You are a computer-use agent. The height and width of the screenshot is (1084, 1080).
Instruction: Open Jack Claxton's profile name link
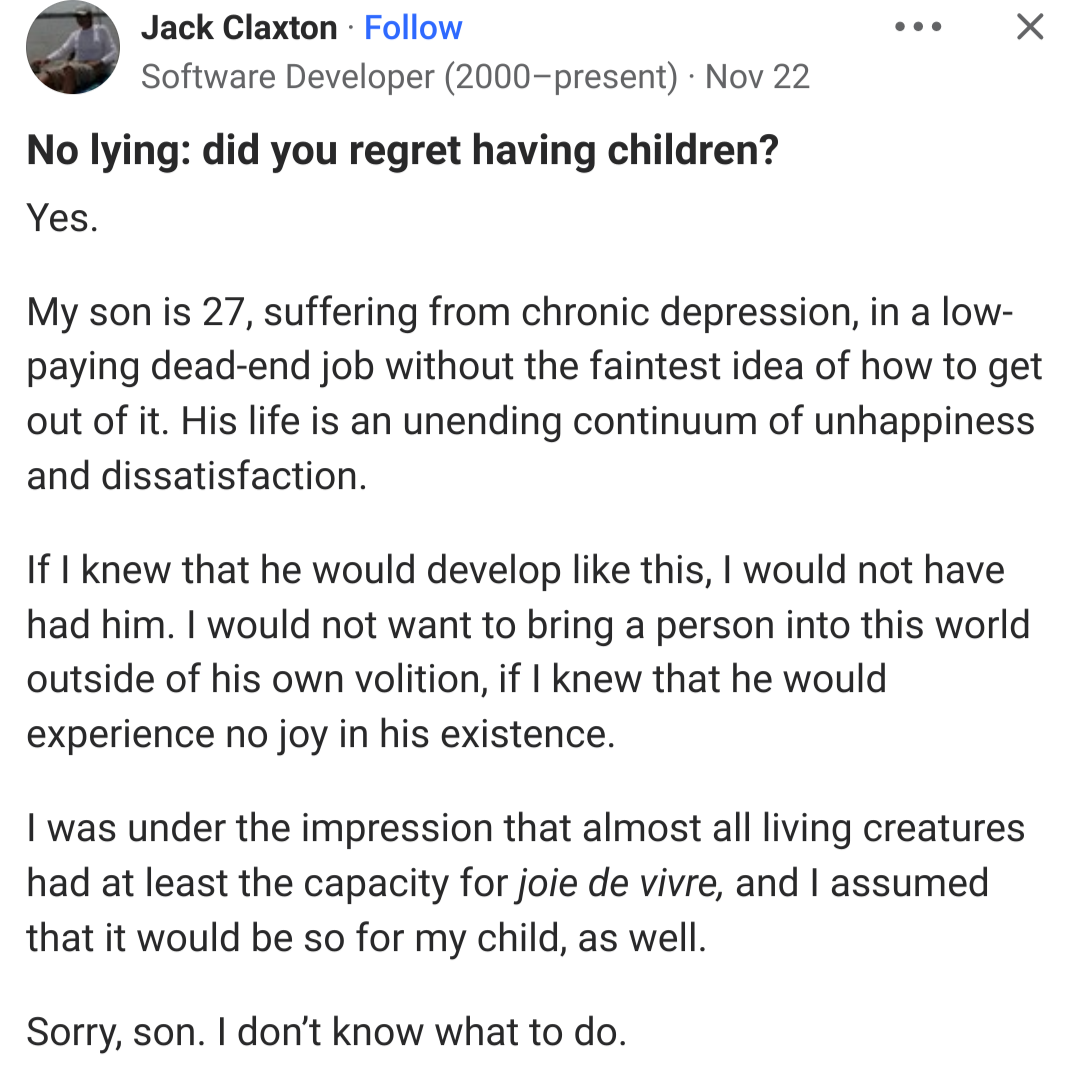(x=239, y=28)
